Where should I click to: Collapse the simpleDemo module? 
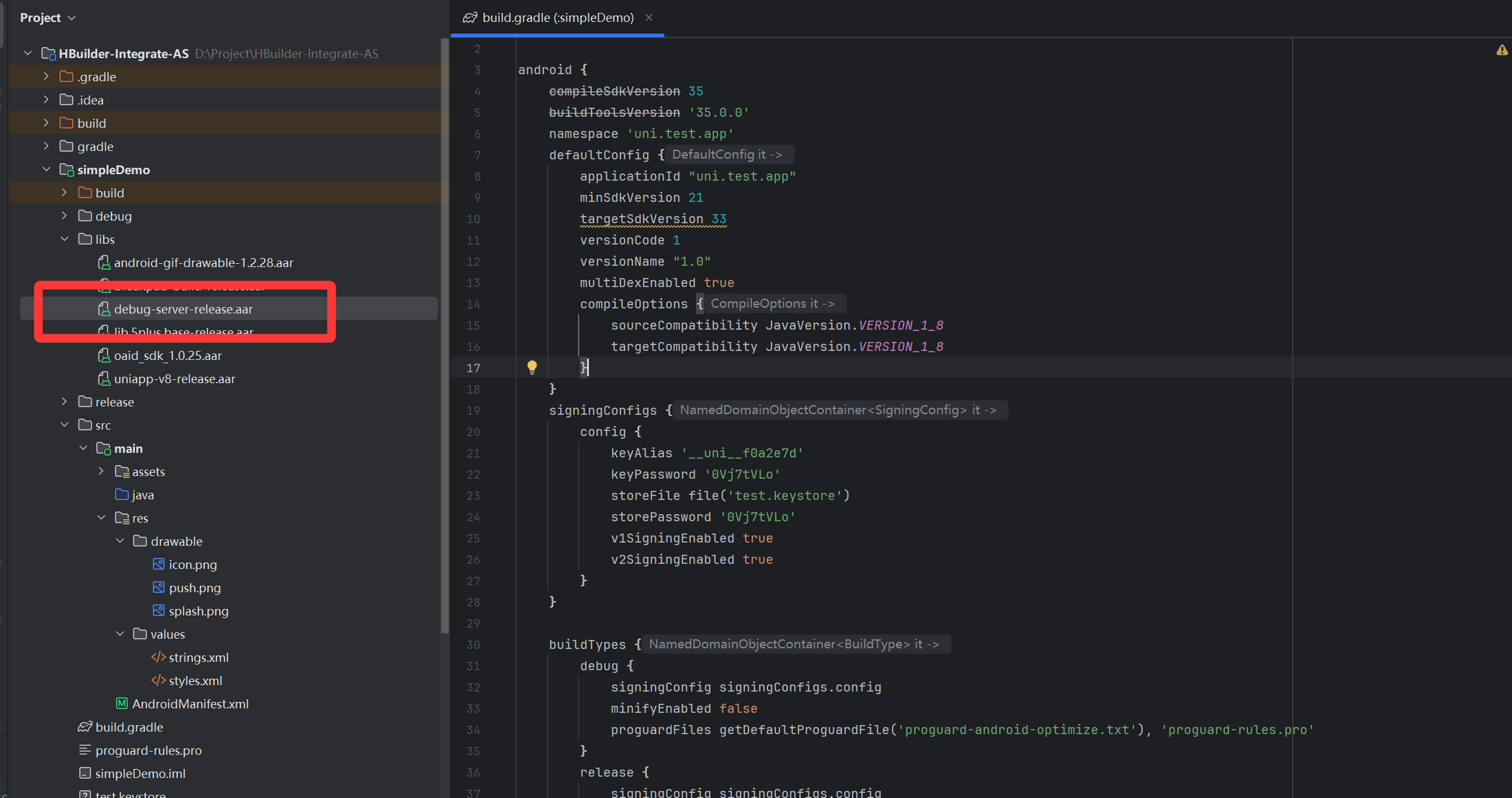46,169
